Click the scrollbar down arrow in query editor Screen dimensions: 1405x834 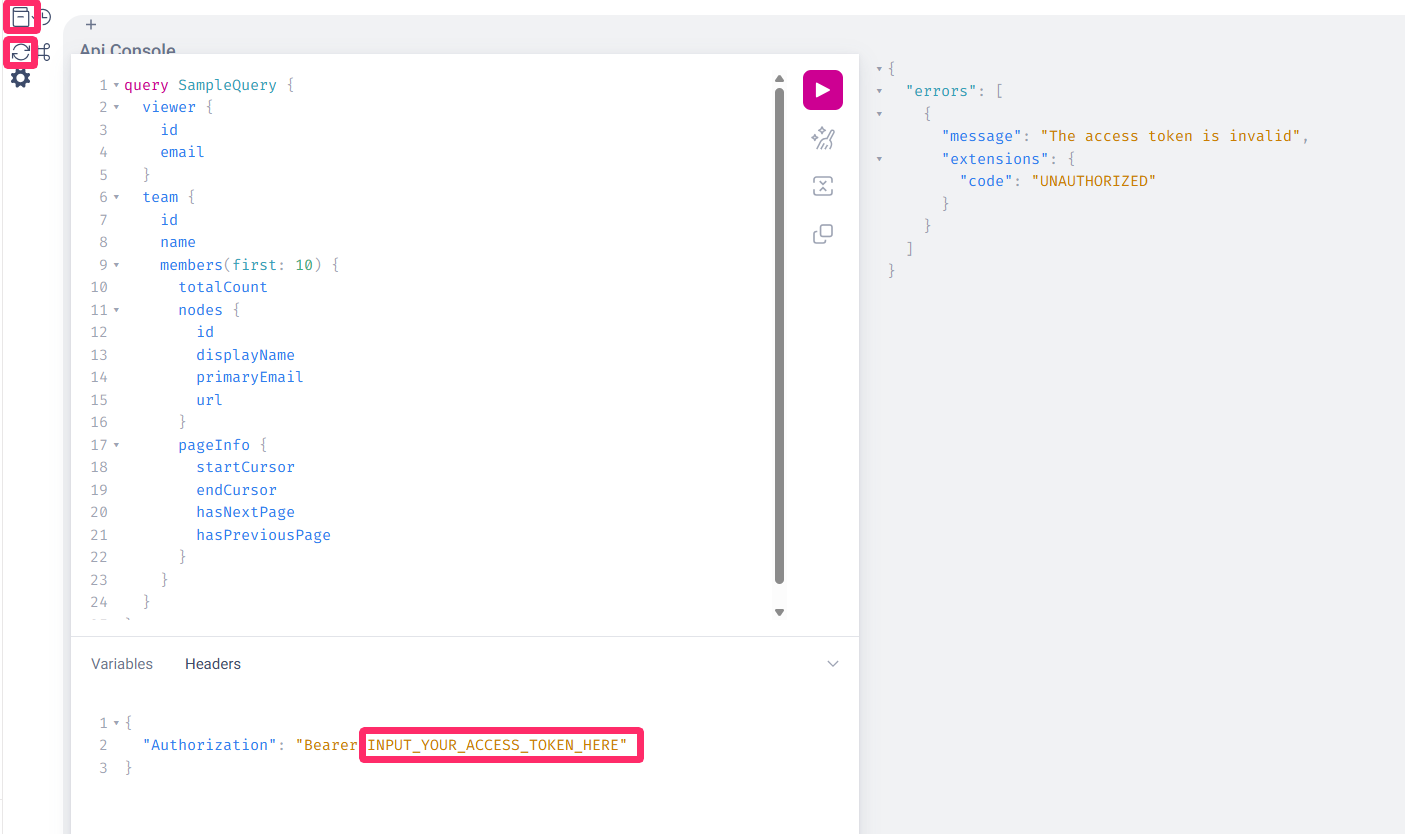780,612
